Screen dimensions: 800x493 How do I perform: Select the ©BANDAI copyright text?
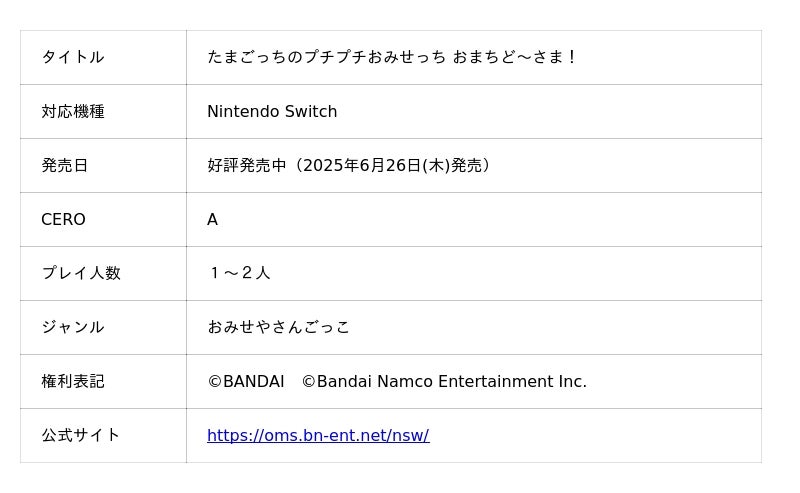(246, 382)
